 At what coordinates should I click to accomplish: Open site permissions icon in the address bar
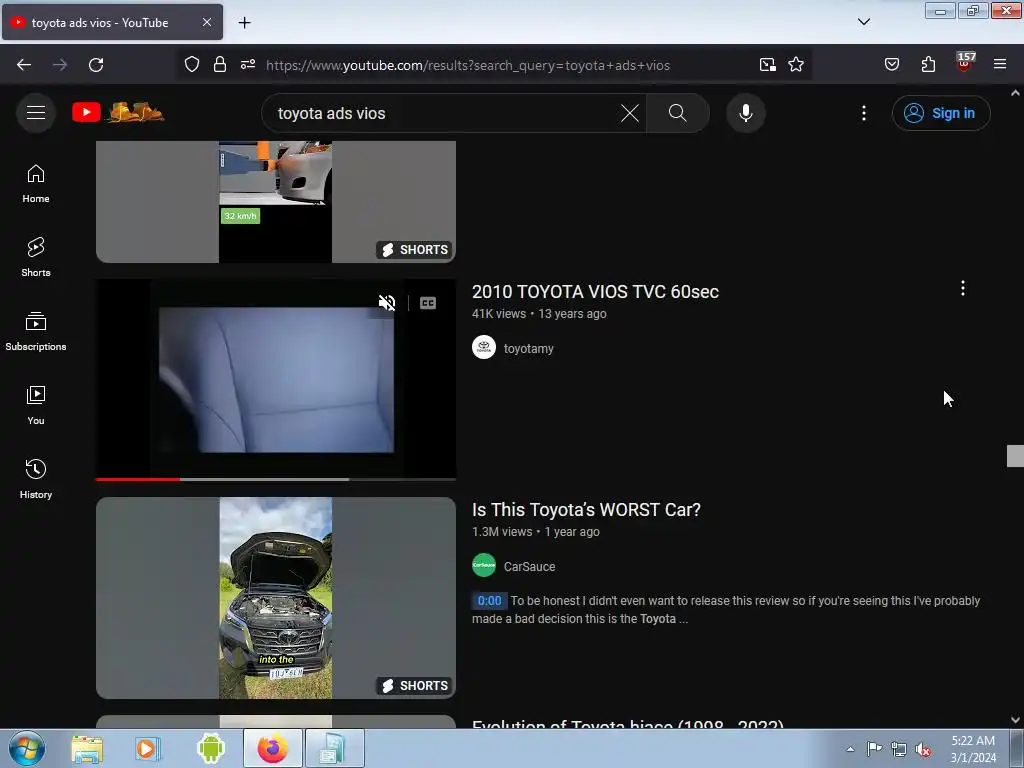[x=248, y=65]
